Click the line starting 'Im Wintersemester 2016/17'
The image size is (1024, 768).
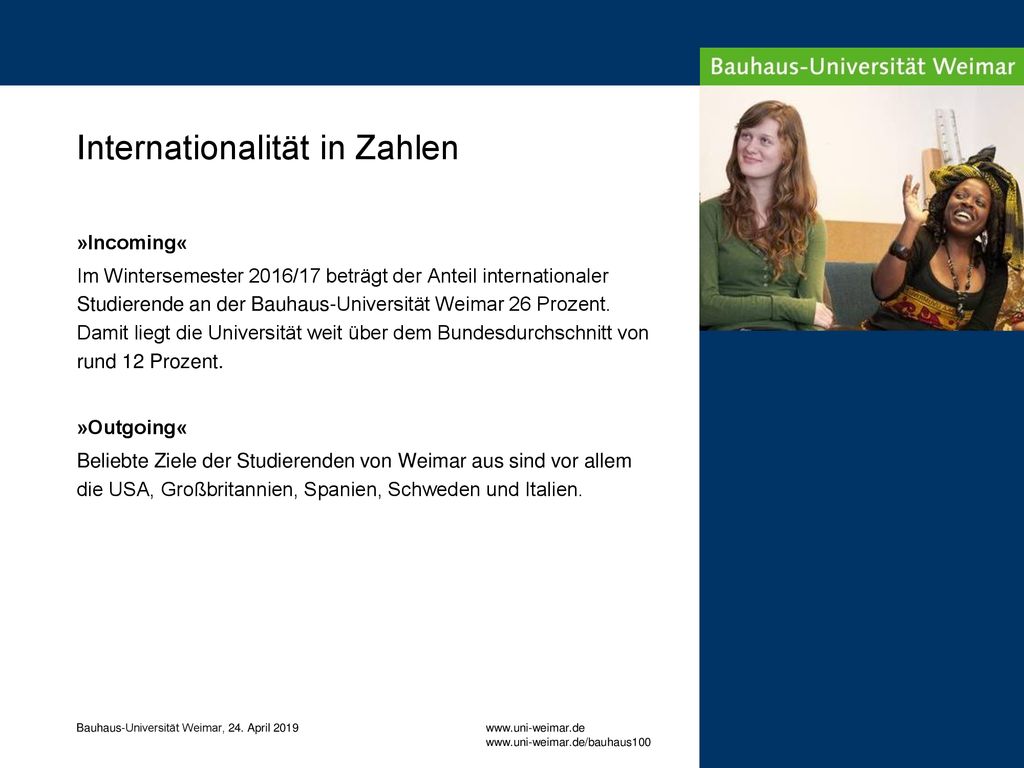(x=342, y=276)
